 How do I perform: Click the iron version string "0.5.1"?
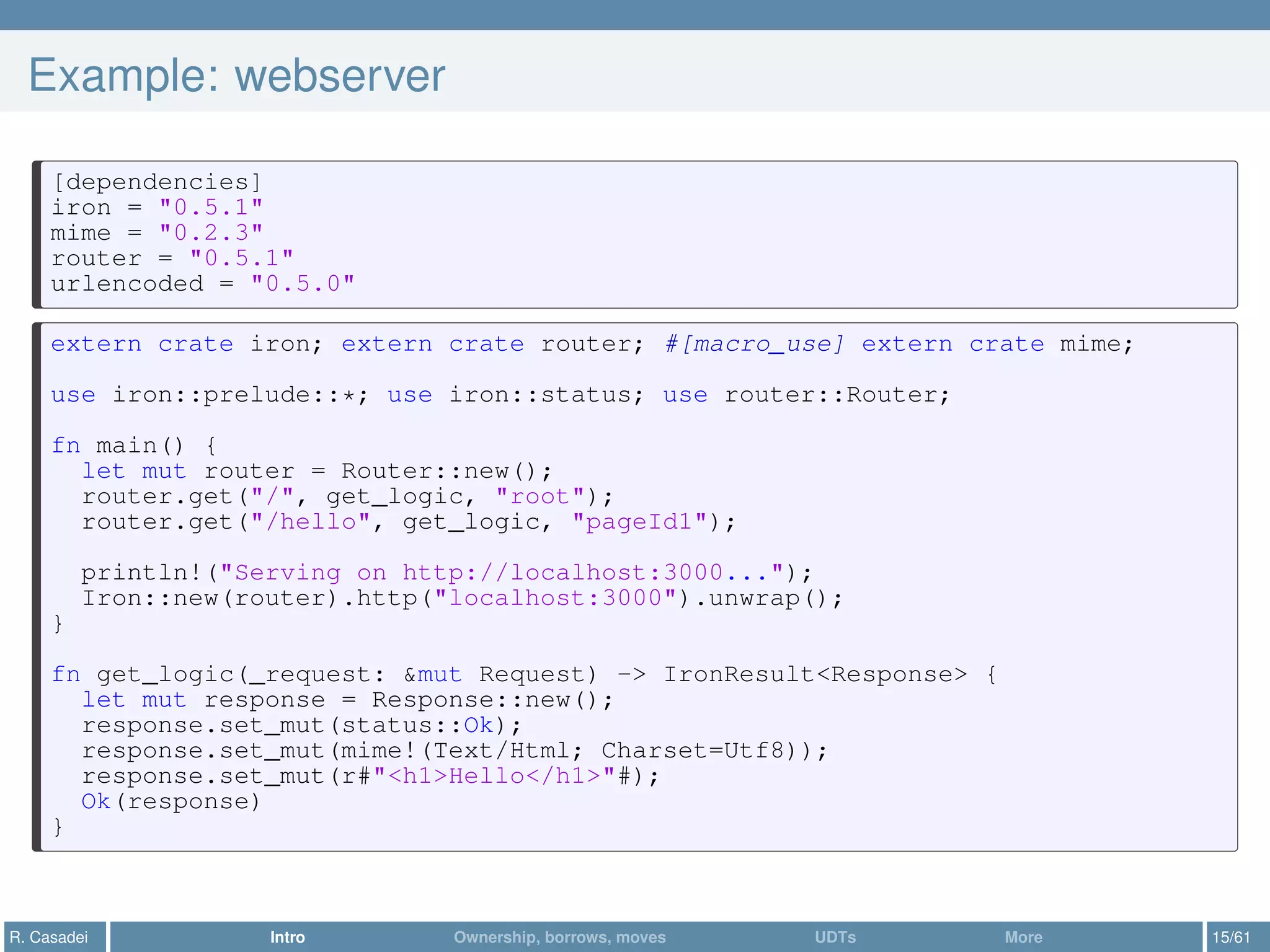click(211, 208)
